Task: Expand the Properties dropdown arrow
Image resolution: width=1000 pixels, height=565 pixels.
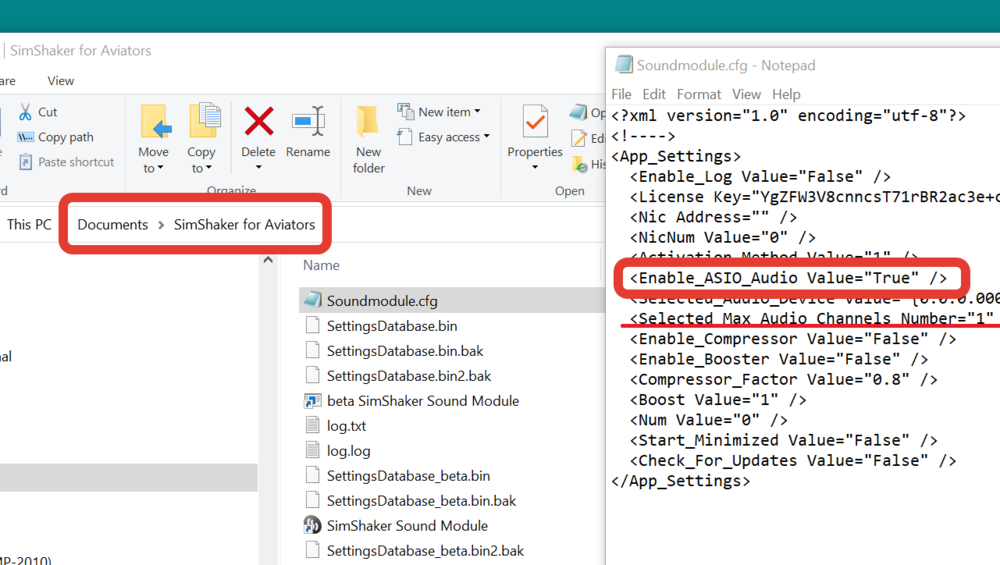Action: pos(534,168)
